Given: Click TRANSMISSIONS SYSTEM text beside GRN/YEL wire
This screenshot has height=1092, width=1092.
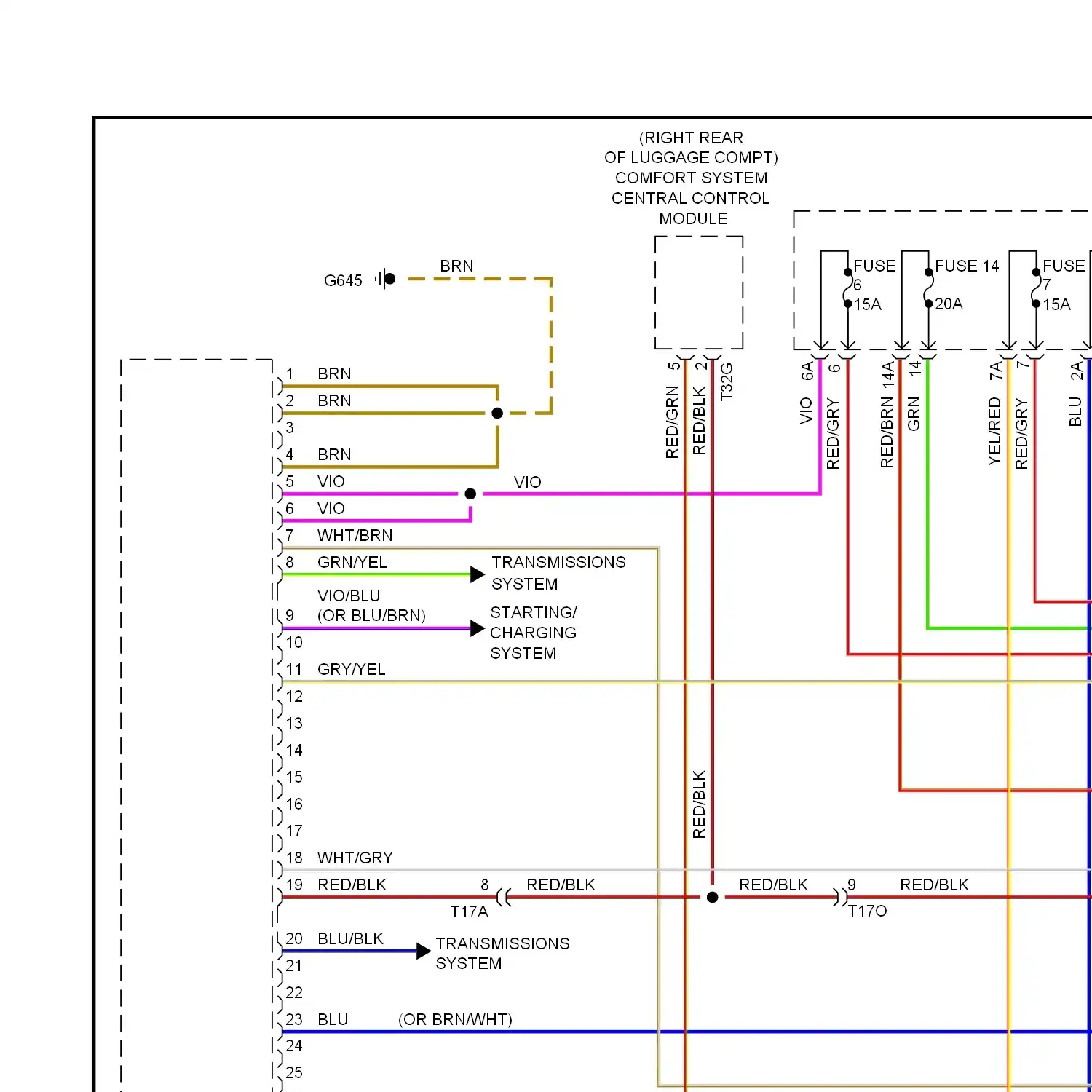Looking at the screenshot, I should click(x=558, y=573).
